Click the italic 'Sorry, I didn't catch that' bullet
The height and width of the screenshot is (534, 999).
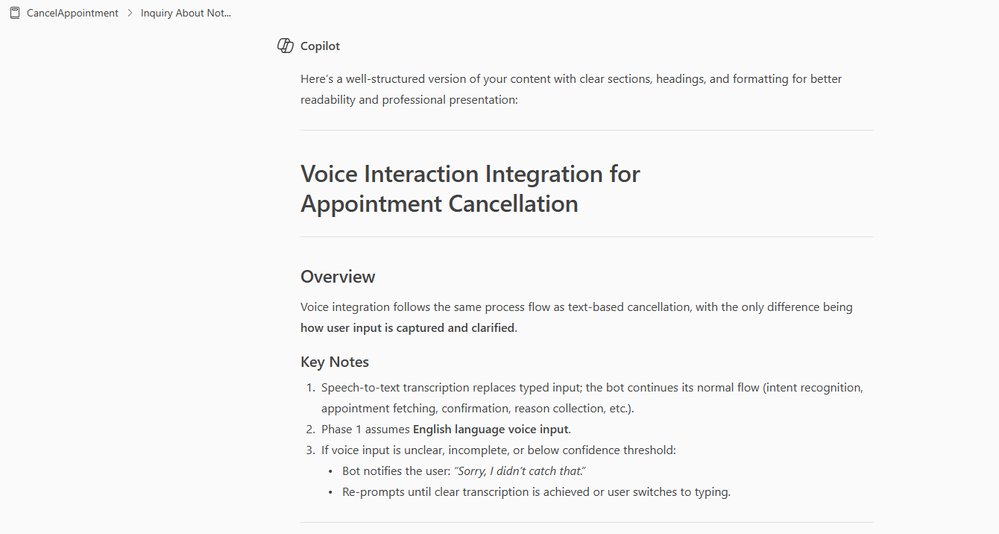464,471
